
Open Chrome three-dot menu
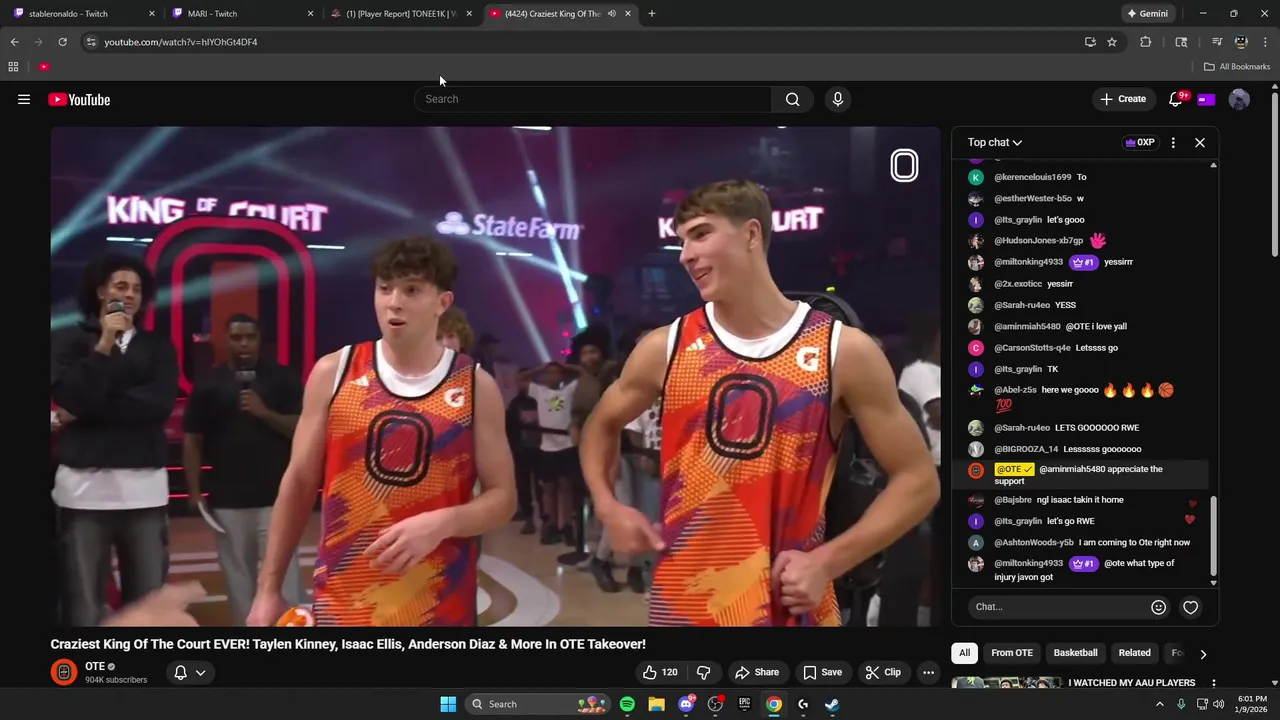(1265, 42)
